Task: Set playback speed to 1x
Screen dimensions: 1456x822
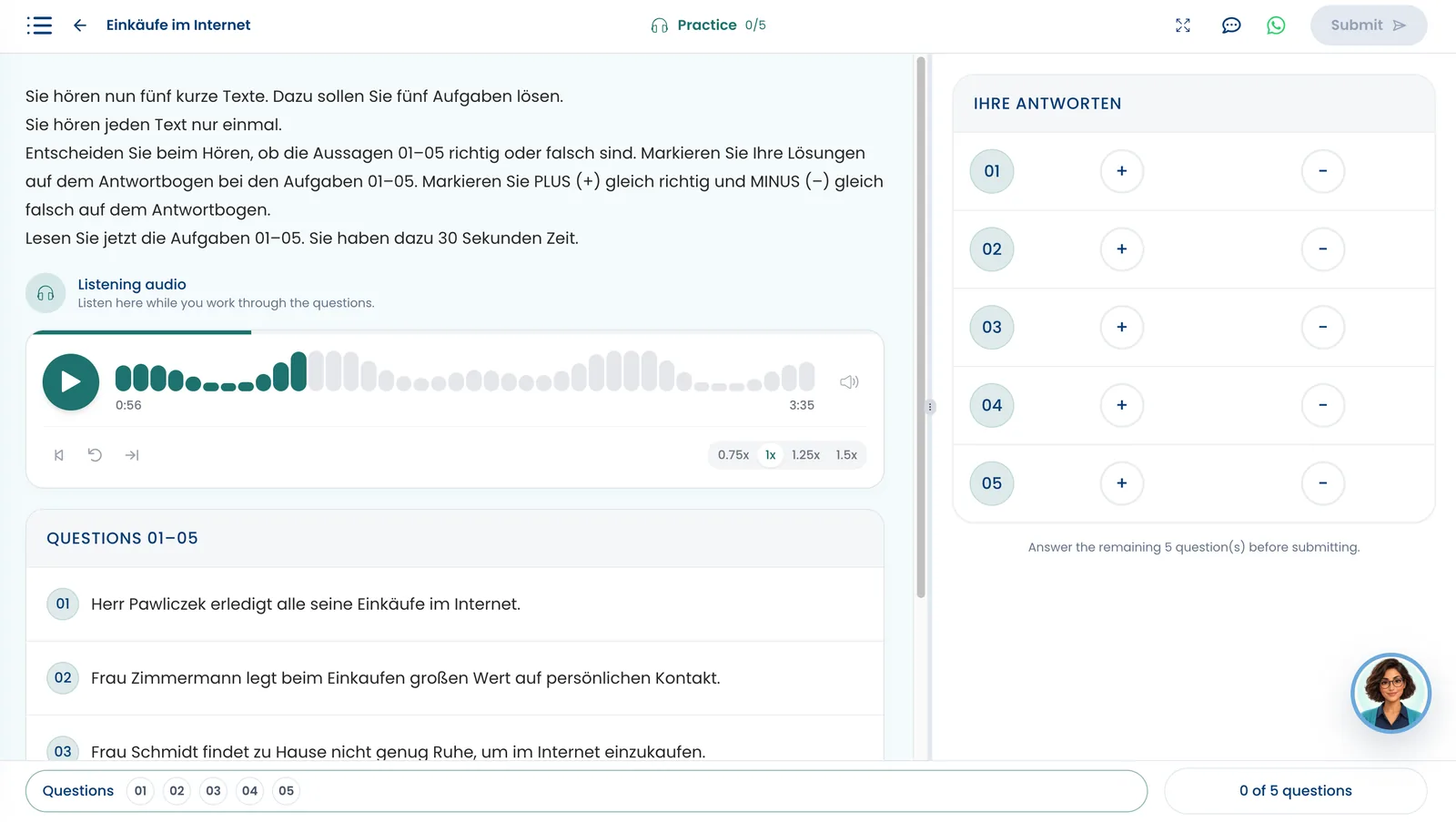Action: pos(771,455)
